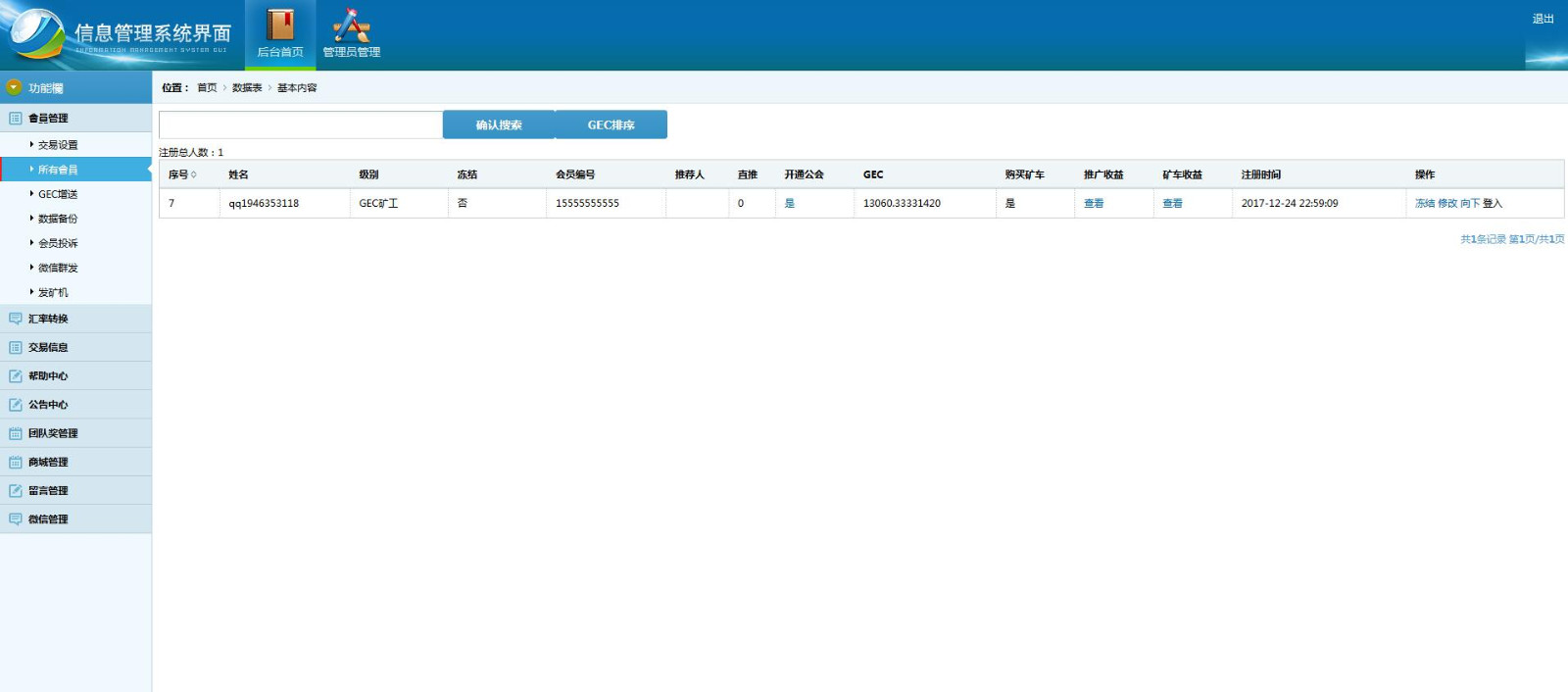Image resolution: width=1568 pixels, height=692 pixels.
Task: Focus the member search input field
Action: (300, 124)
